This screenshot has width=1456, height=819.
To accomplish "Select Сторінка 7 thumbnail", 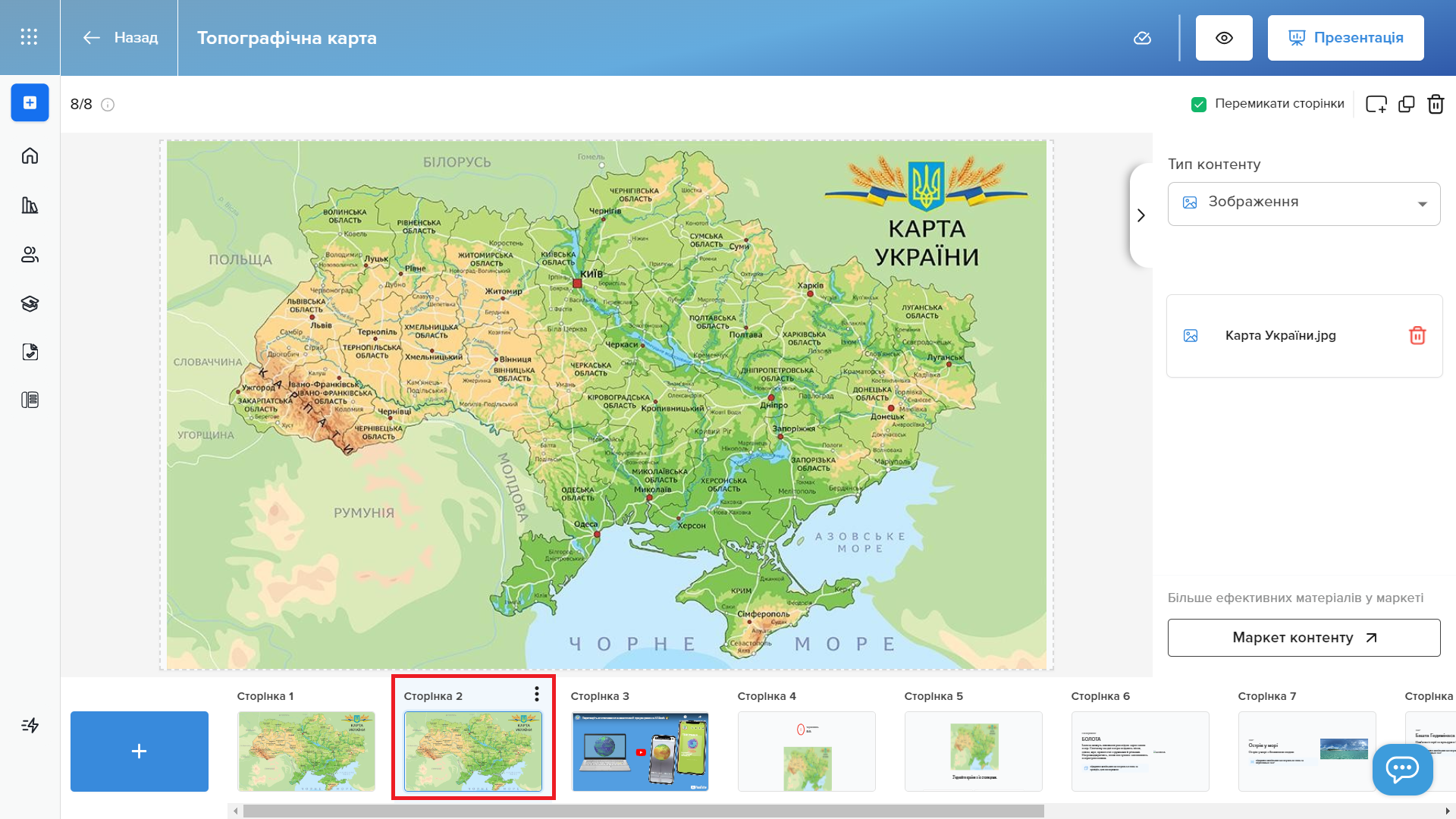I will coord(1307,752).
